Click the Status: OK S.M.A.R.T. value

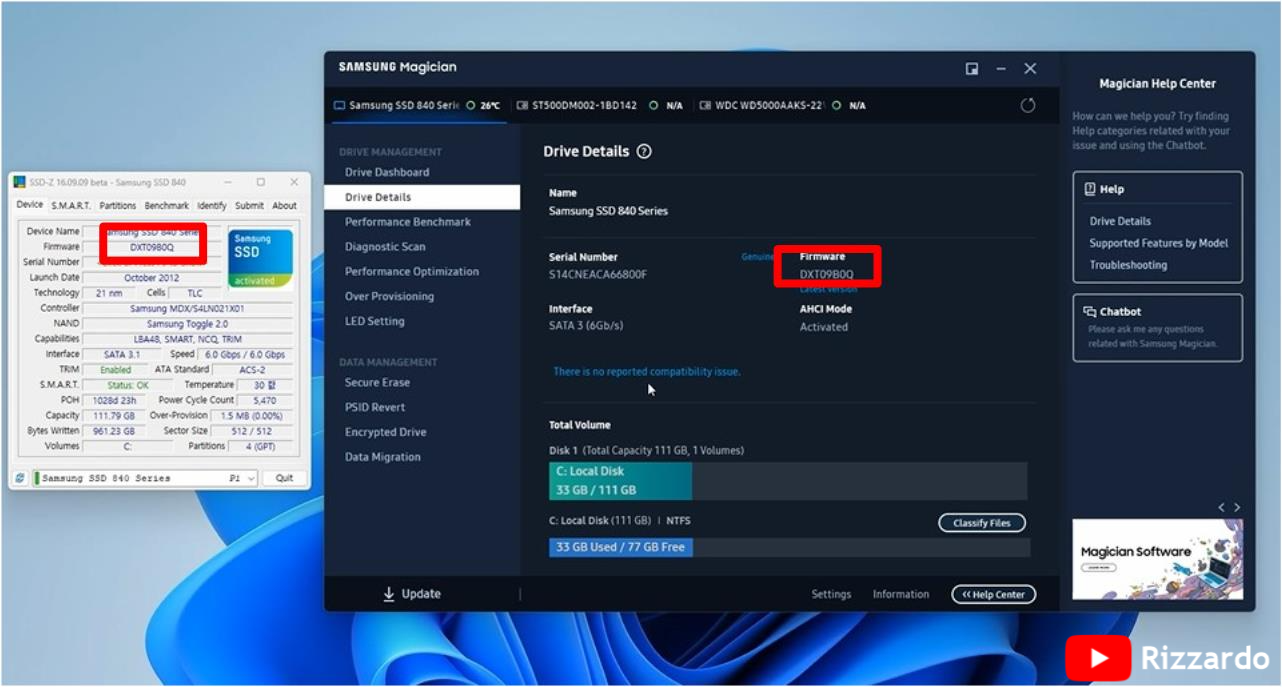click(x=128, y=385)
